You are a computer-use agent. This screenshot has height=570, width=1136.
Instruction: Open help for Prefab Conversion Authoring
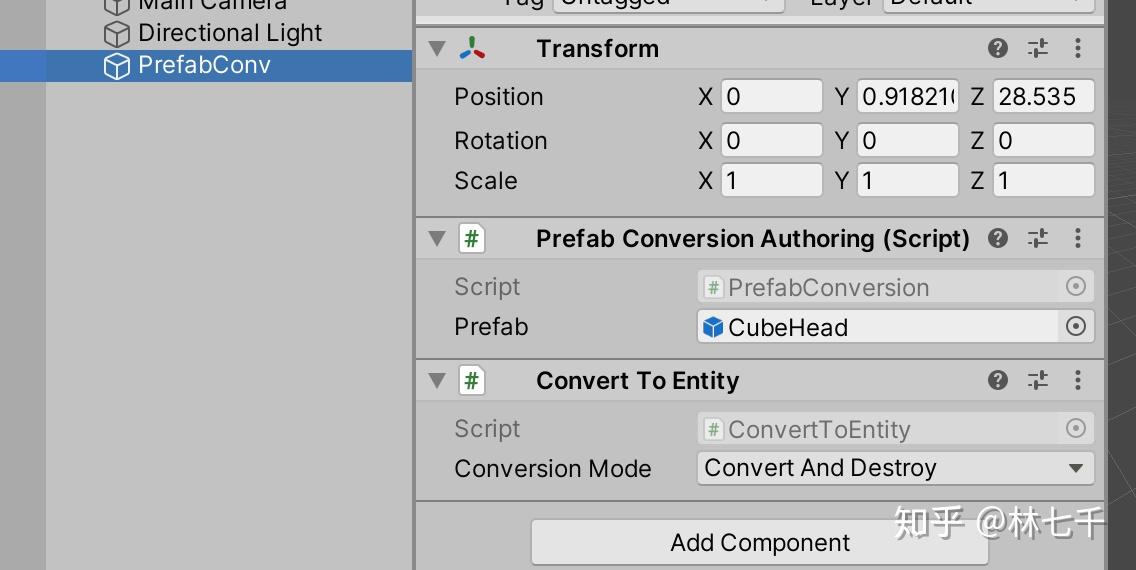(x=997, y=238)
